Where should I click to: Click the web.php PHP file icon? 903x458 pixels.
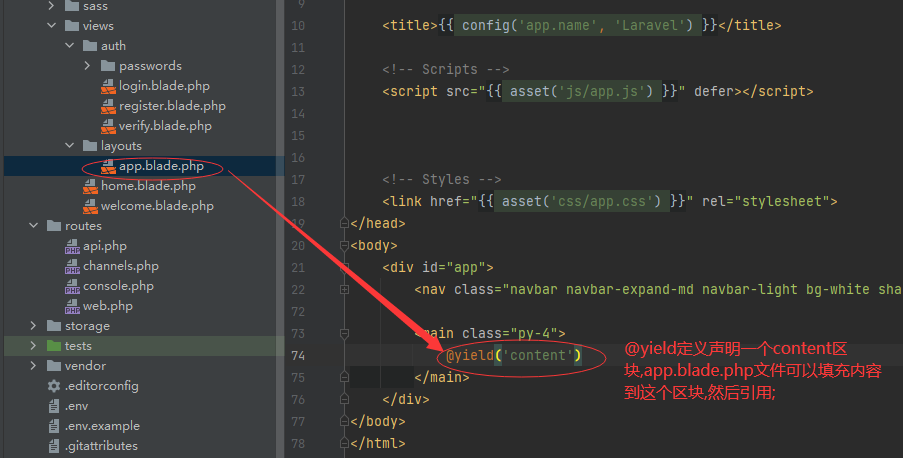click(x=72, y=306)
